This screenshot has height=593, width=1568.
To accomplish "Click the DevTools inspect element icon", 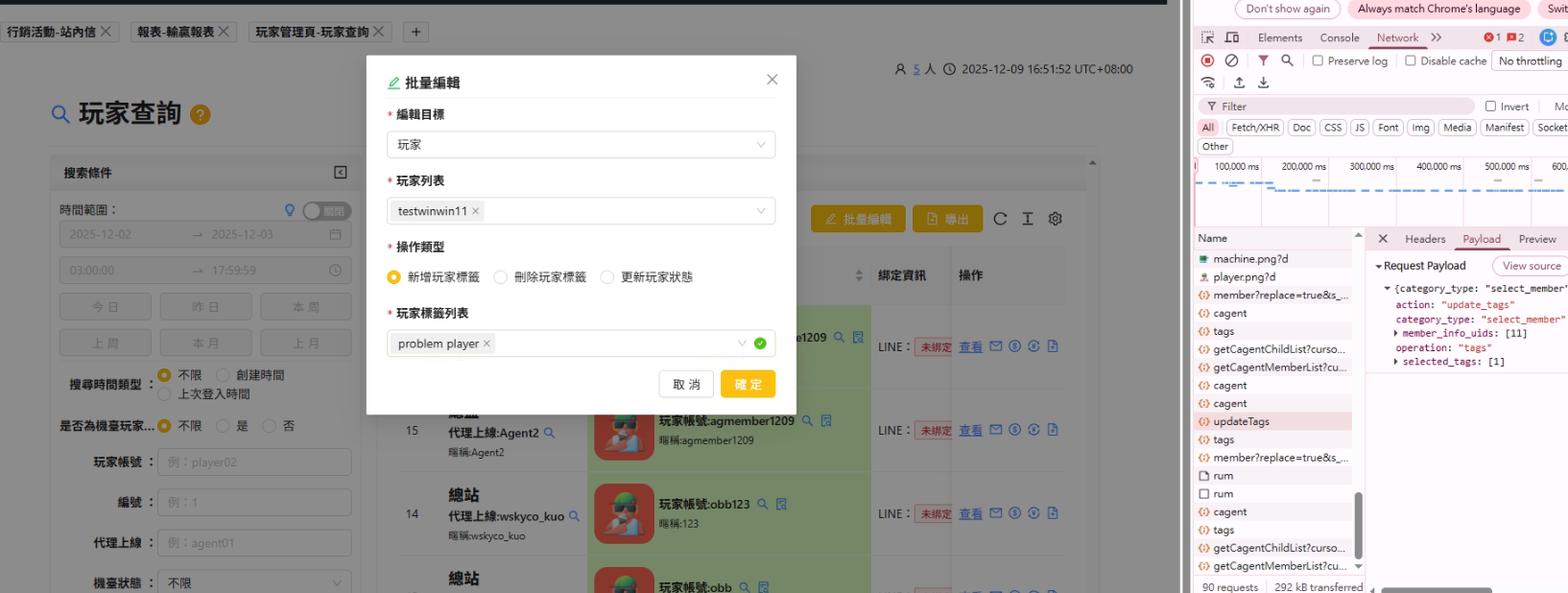I will (1207, 37).
